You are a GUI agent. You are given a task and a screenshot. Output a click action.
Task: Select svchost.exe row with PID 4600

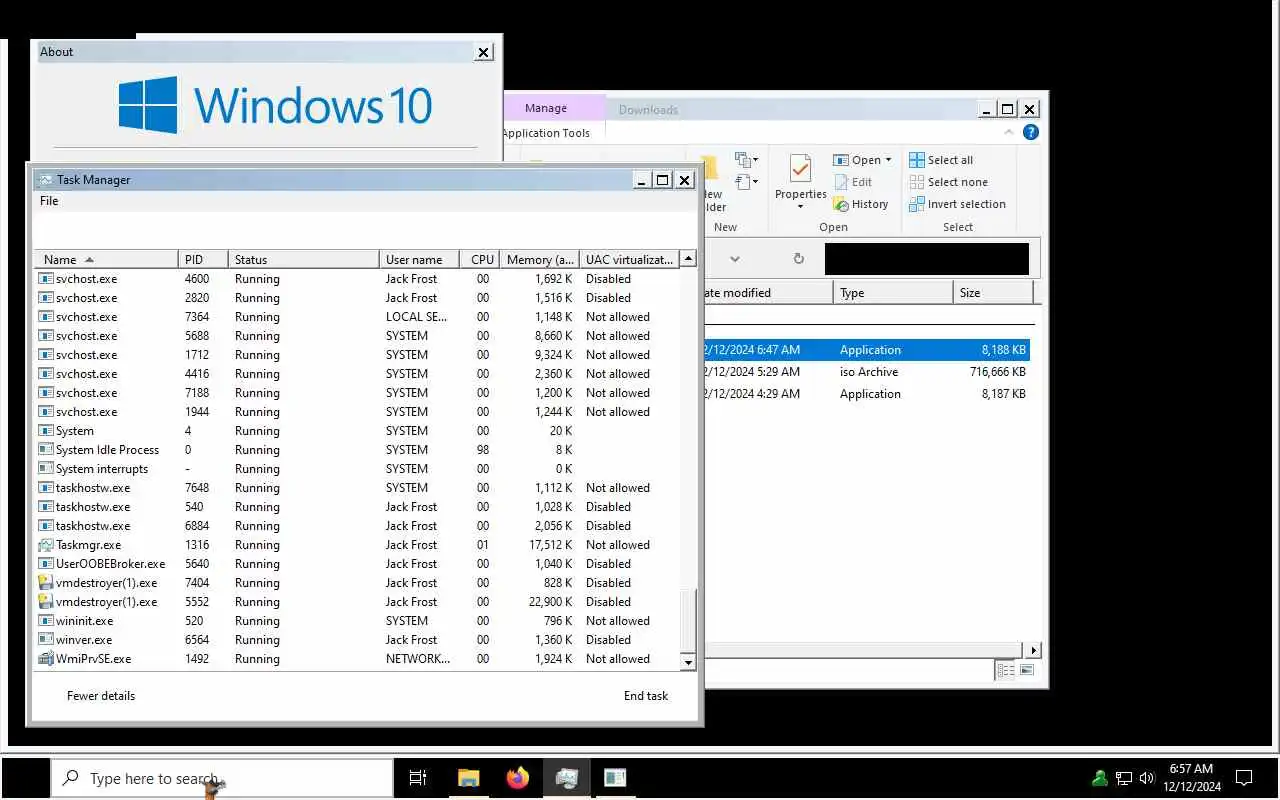358,279
